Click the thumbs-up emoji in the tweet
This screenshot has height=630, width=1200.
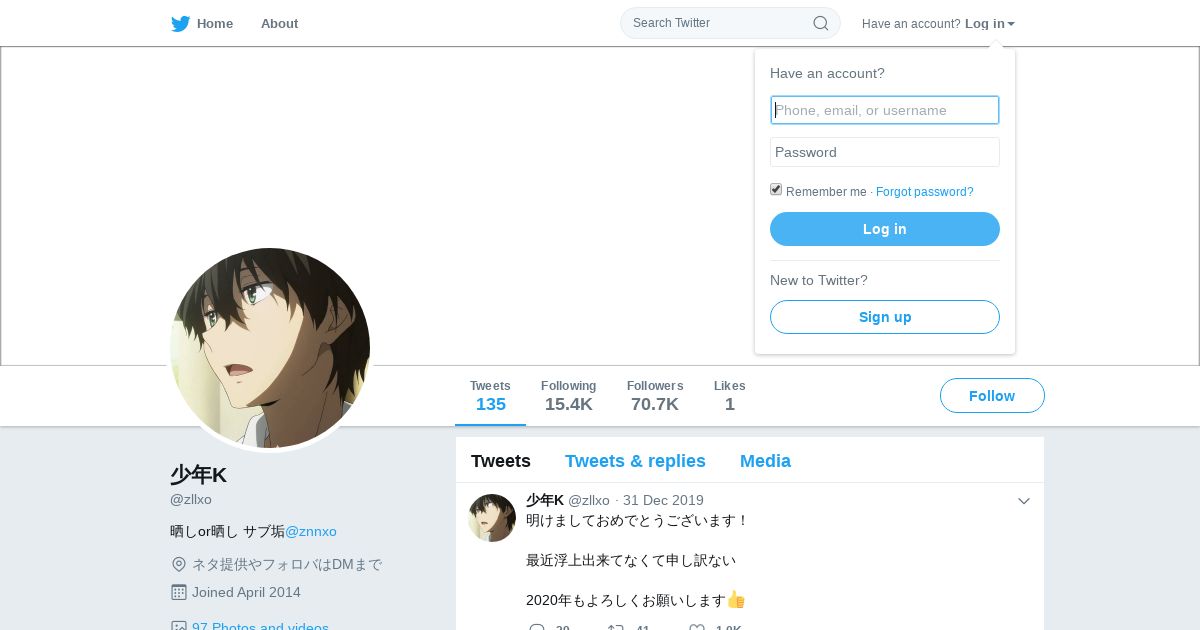736,600
